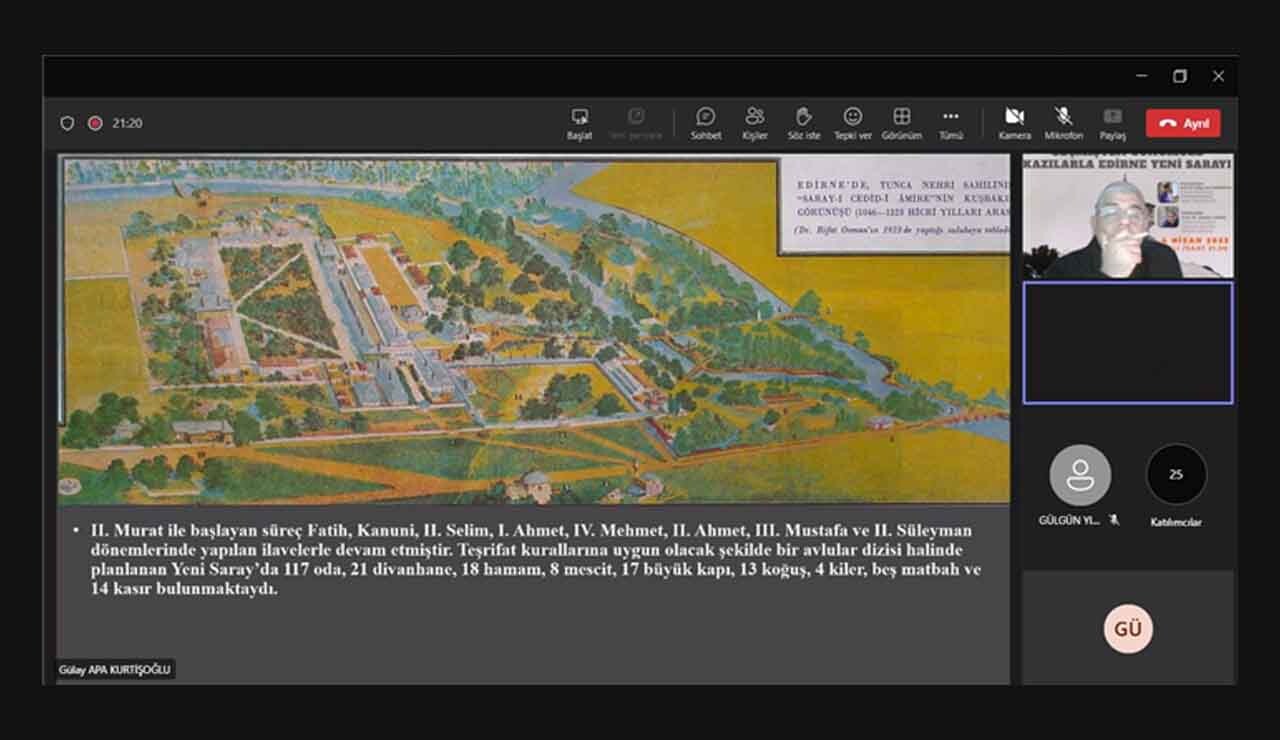Viewport: 1280px width, 740px height.
Task: Select the empty highlighted video tile
Action: pyautogui.click(x=1127, y=343)
